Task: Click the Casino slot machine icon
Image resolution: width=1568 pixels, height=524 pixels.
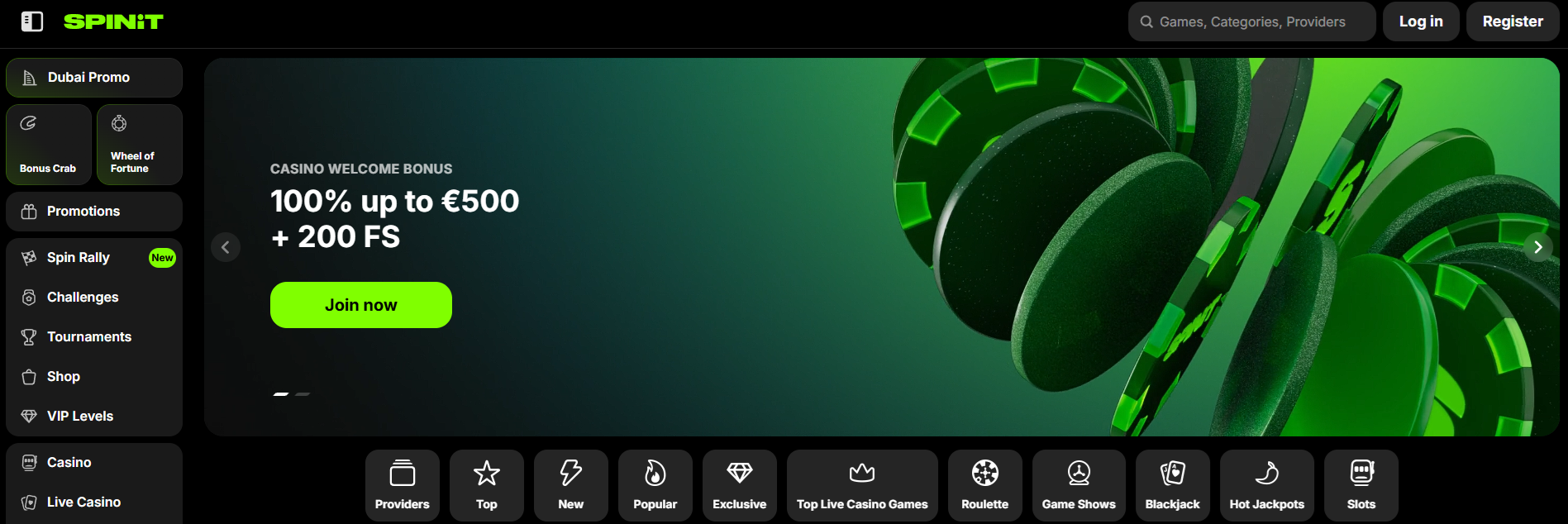Action: (x=29, y=463)
